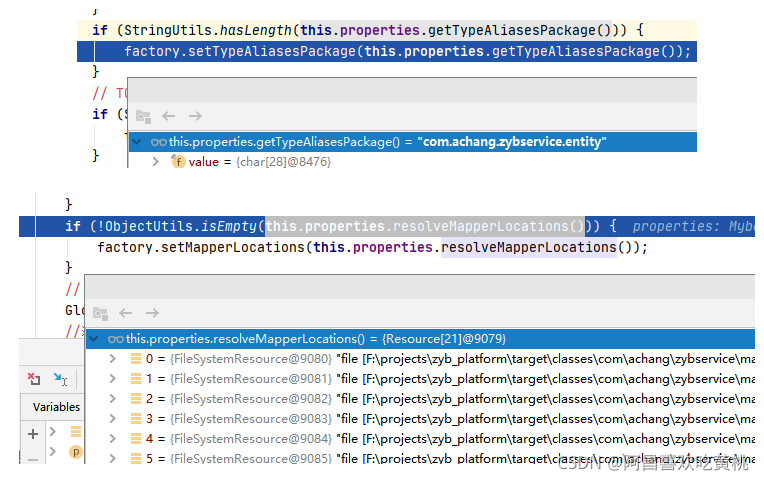
Task: Expand element 4 FileSystemResource@9084
Action: click(x=113, y=439)
